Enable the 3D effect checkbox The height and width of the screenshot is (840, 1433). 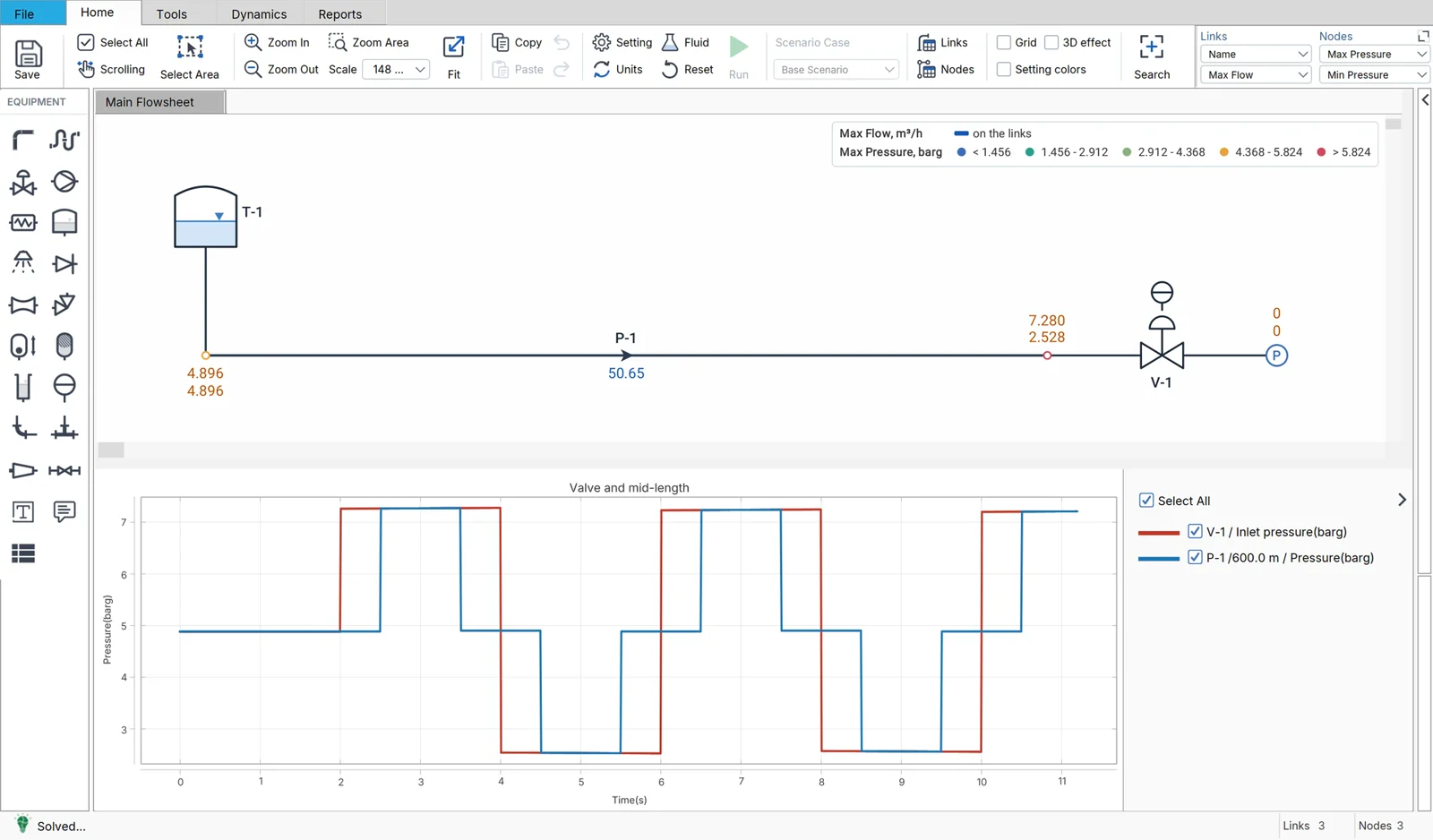[x=1051, y=42]
